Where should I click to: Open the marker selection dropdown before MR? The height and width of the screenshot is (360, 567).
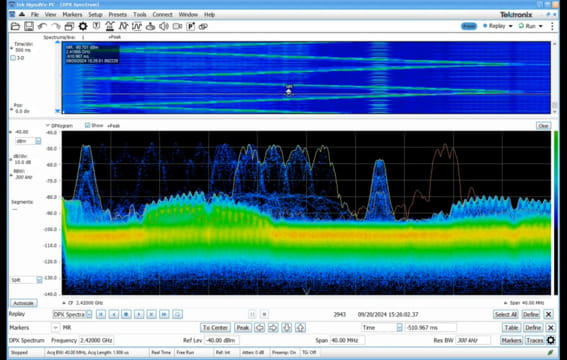point(55,327)
